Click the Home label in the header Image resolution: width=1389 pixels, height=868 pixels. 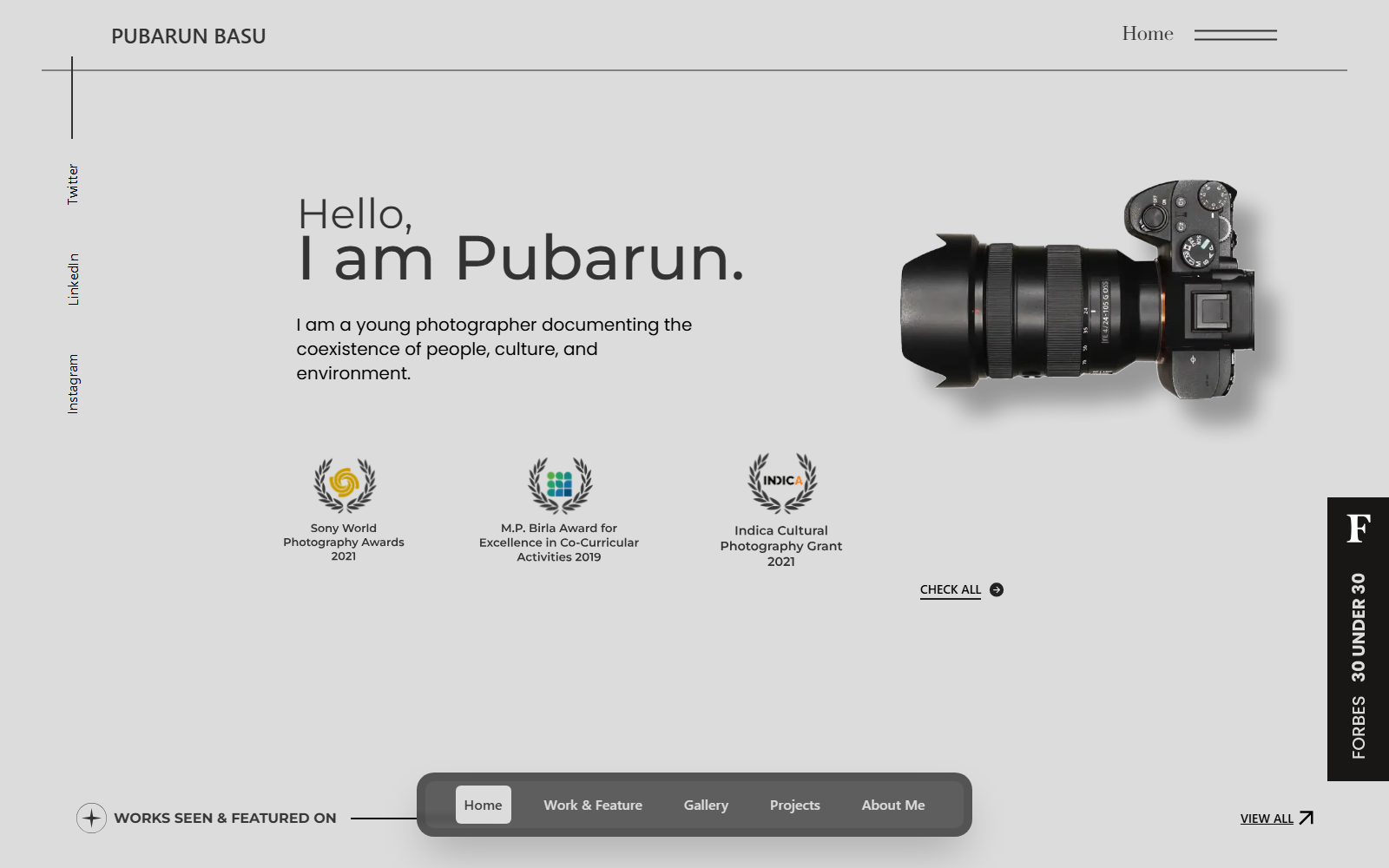pyautogui.click(x=1148, y=34)
